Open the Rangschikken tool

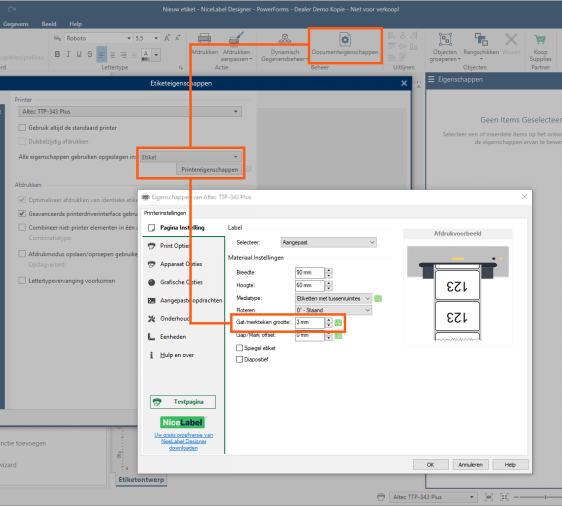pyautogui.click(x=481, y=47)
